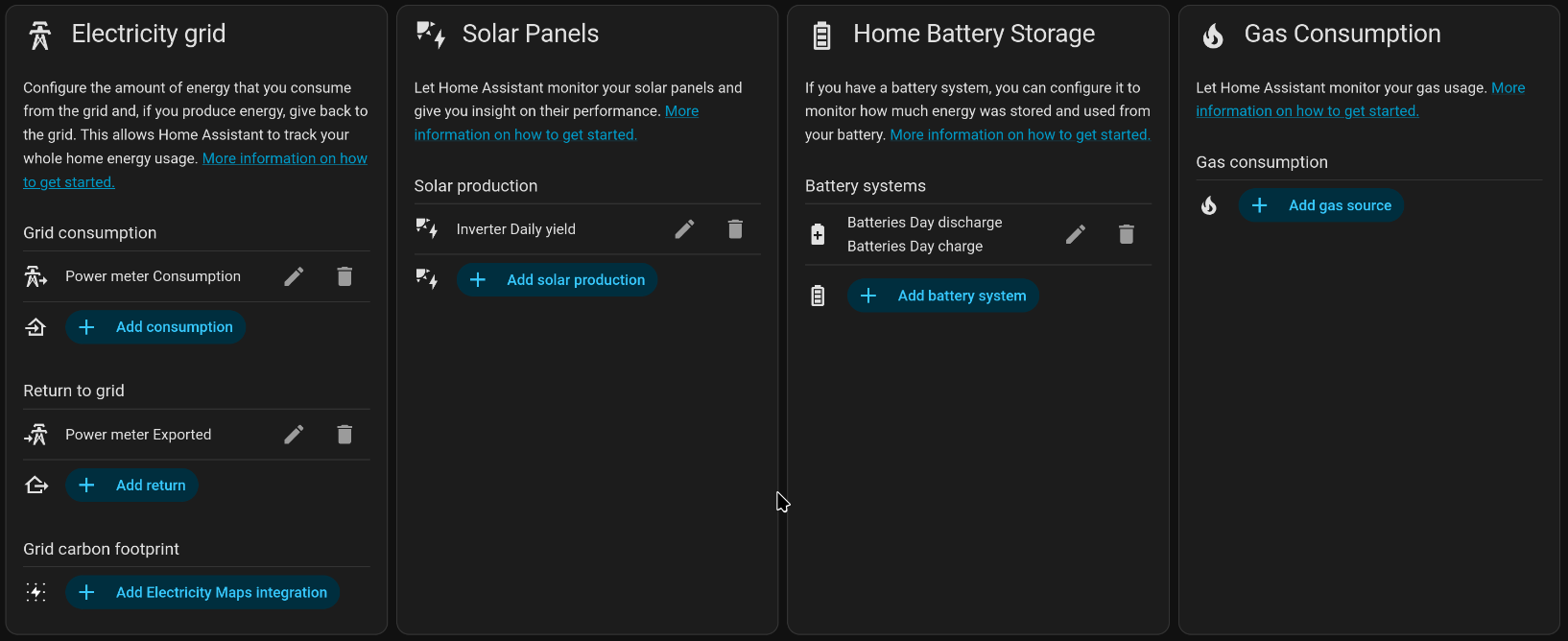Open Gas Consumption more information link

tap(1306, 111)
